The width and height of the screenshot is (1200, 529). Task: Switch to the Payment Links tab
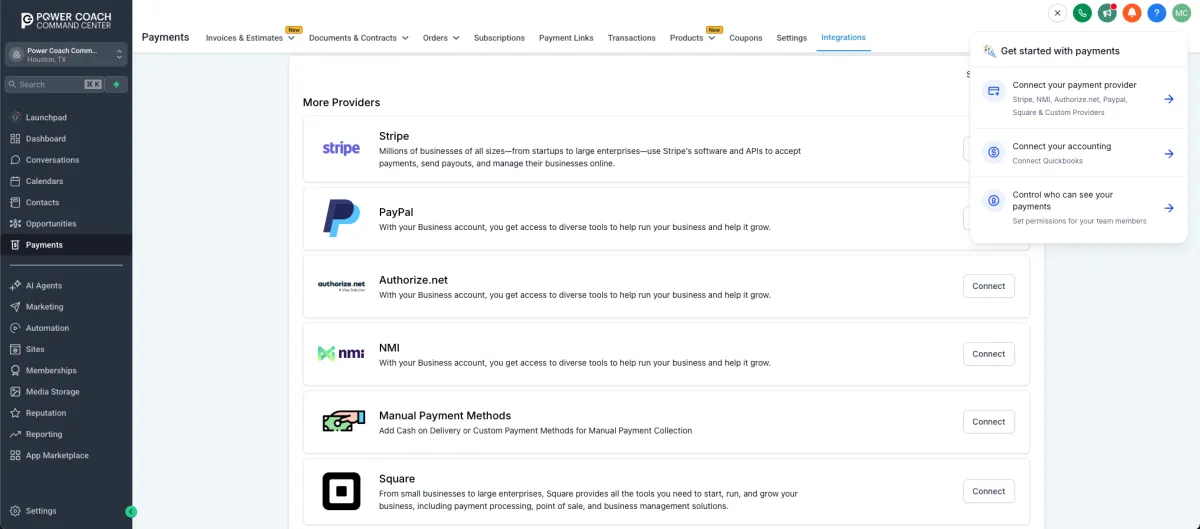(566, 38)
